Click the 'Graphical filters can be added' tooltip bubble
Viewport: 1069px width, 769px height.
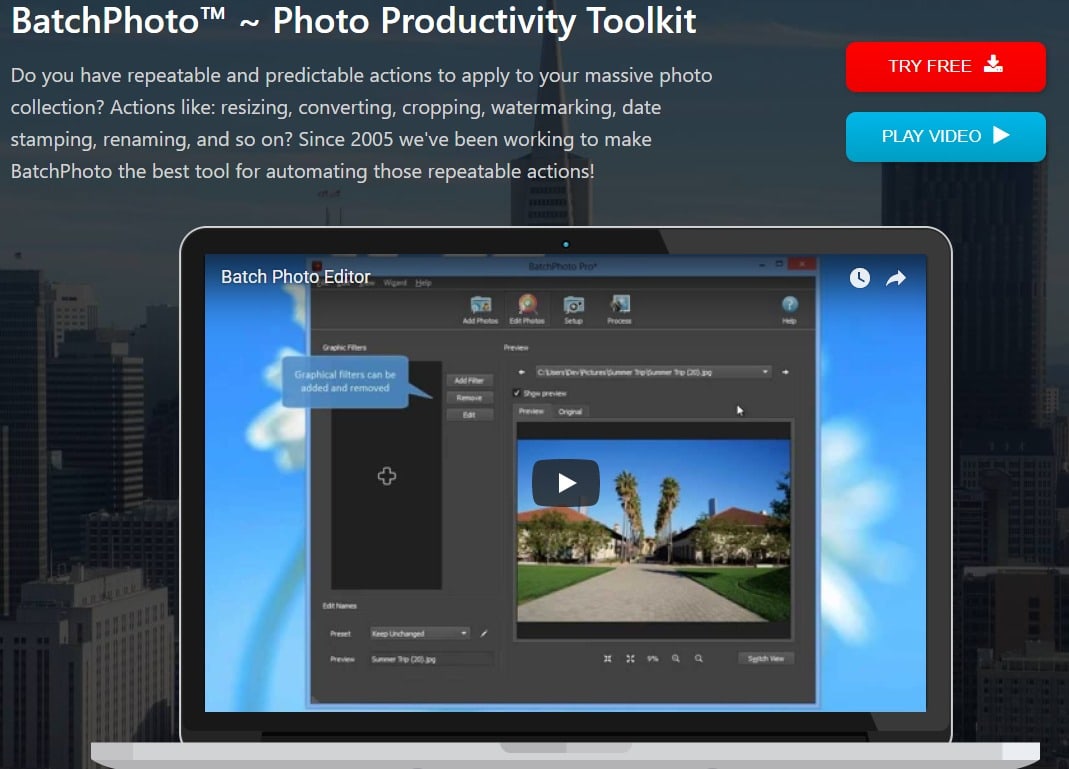click(x=345, y=381)
